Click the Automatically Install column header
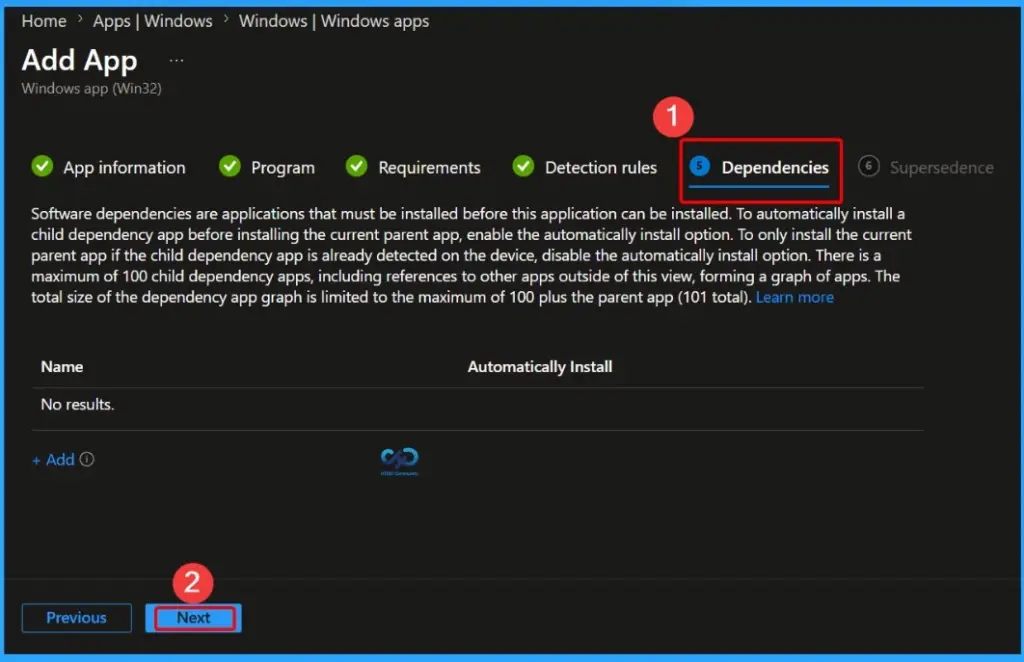 point(540,367)
